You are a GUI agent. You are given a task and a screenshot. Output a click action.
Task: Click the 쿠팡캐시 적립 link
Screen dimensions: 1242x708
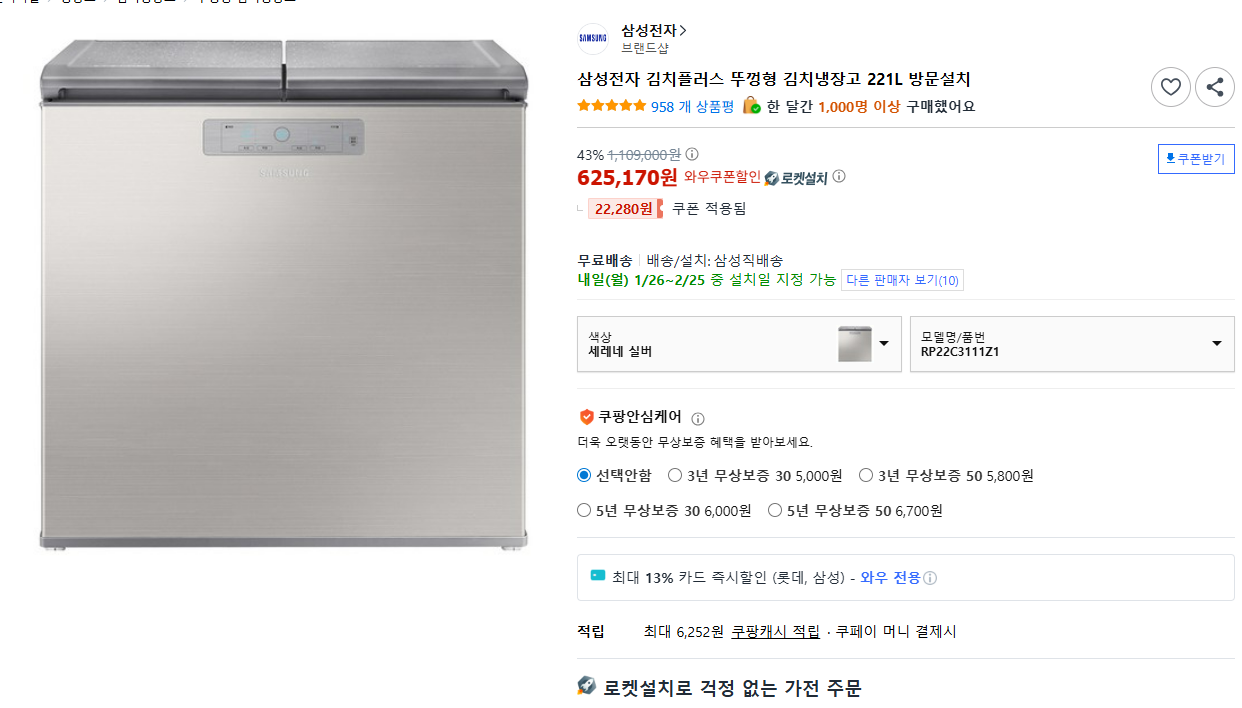click(x=775, y=632)
